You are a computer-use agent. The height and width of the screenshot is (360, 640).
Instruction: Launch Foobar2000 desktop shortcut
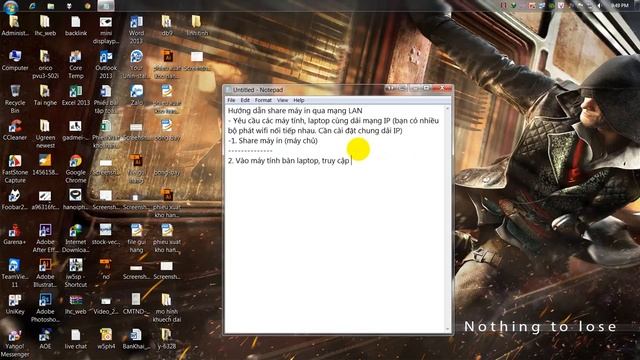coord(15,200)
